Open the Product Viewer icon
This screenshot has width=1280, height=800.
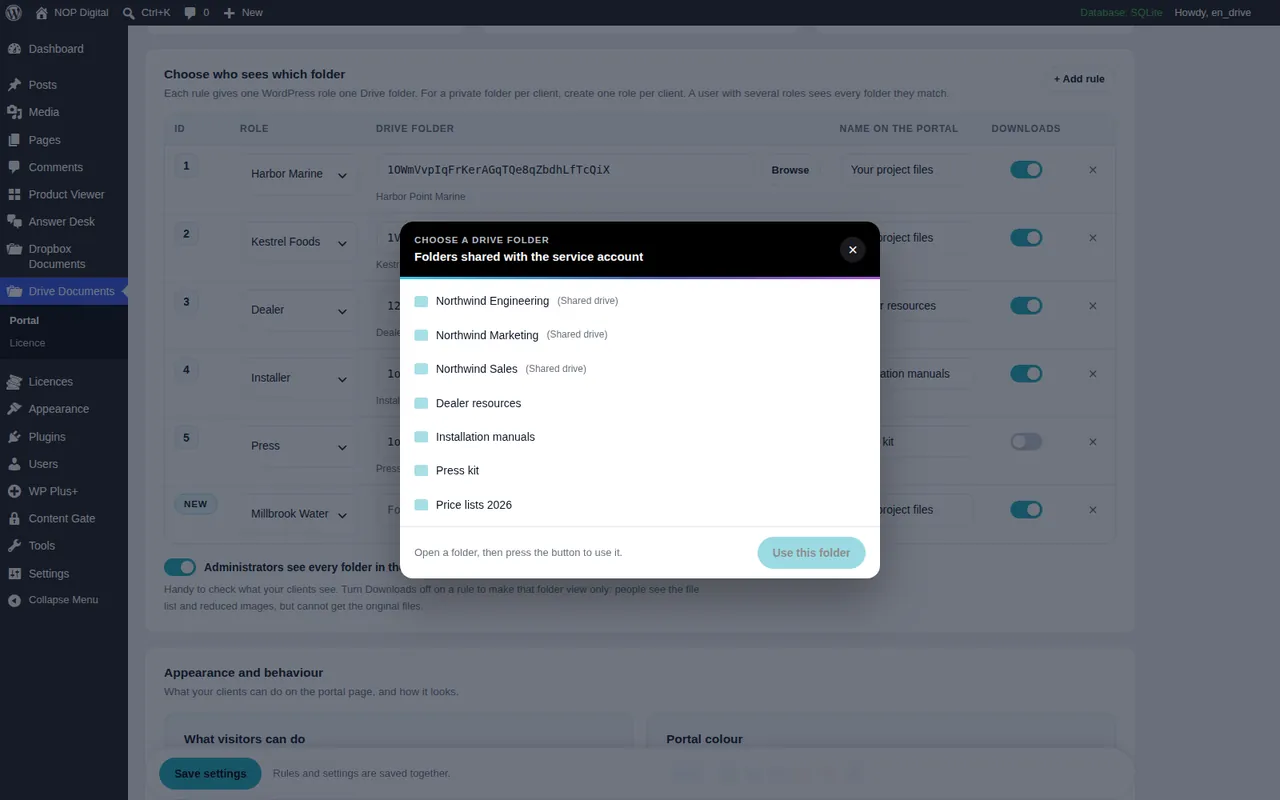(x=14, y=194)
